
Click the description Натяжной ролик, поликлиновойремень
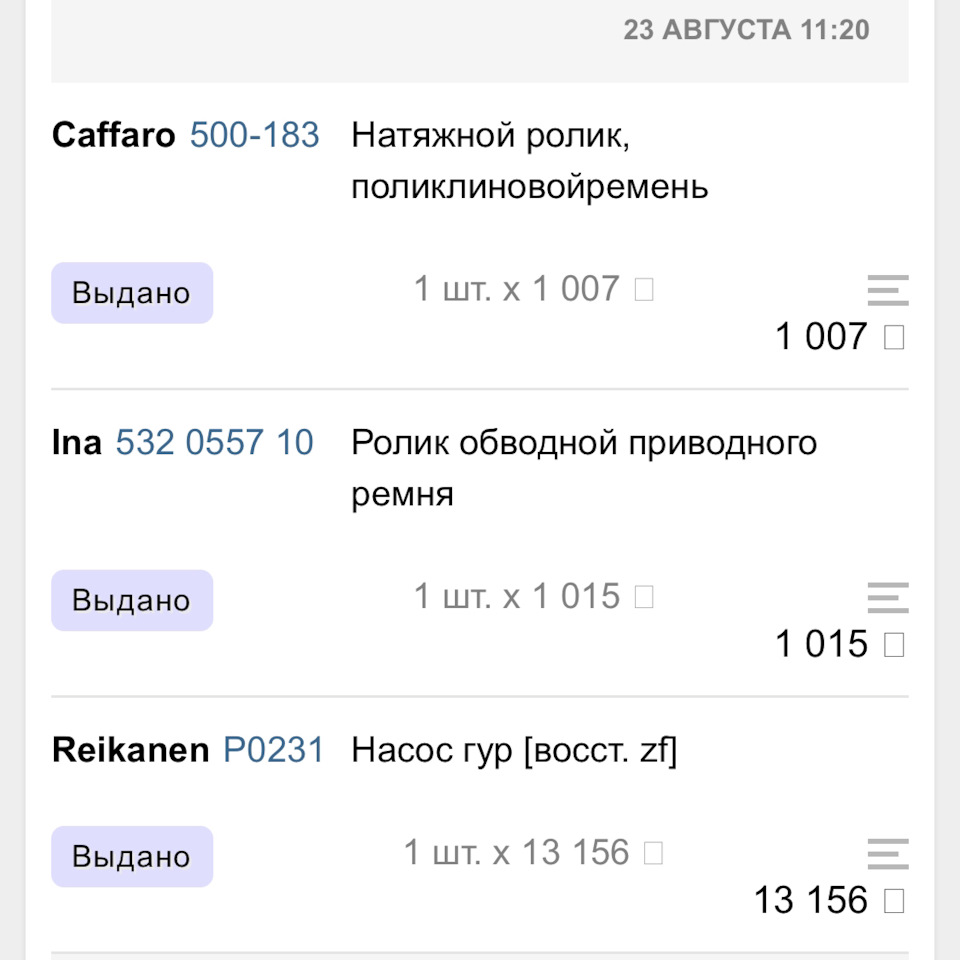[x=529, y=161]
